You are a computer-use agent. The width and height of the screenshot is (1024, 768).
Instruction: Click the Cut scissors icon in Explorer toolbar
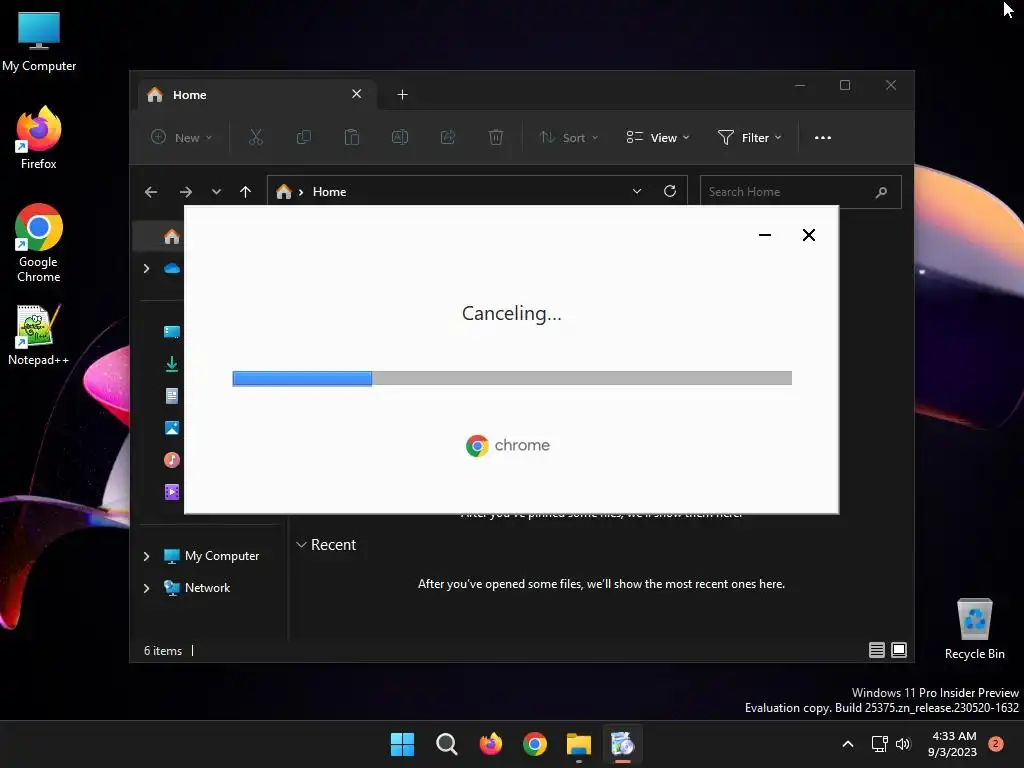(x=255, y=137)
